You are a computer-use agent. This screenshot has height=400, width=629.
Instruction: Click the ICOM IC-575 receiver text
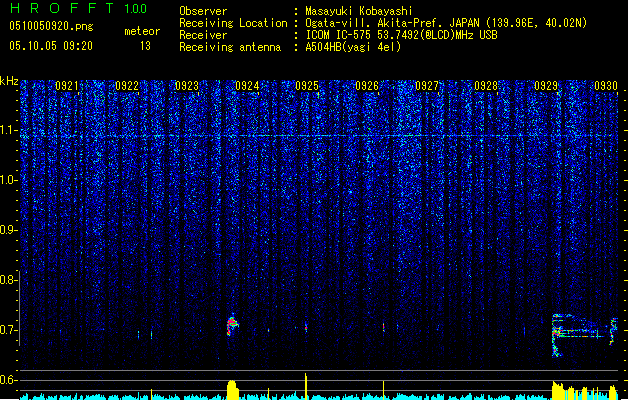401,35
